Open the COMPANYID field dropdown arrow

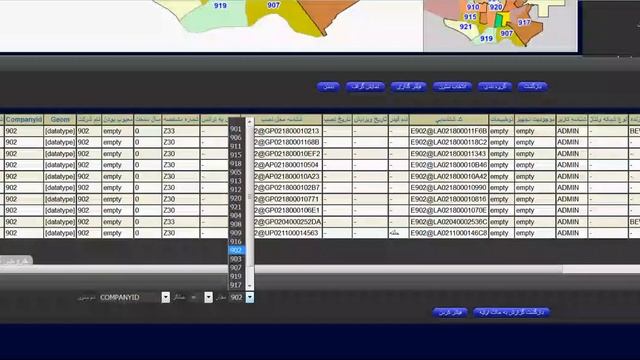[165, 298]
